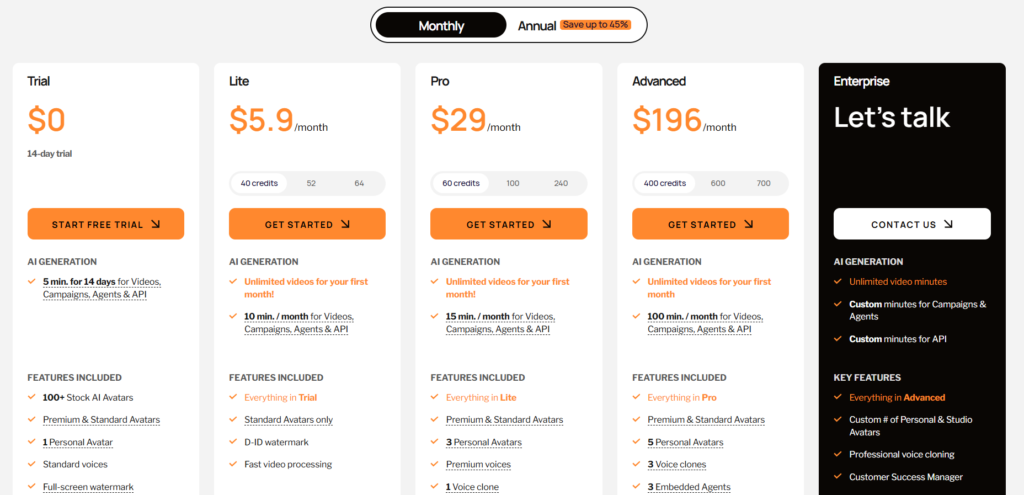Click the arrow icon on Start Free Trial

155,224
